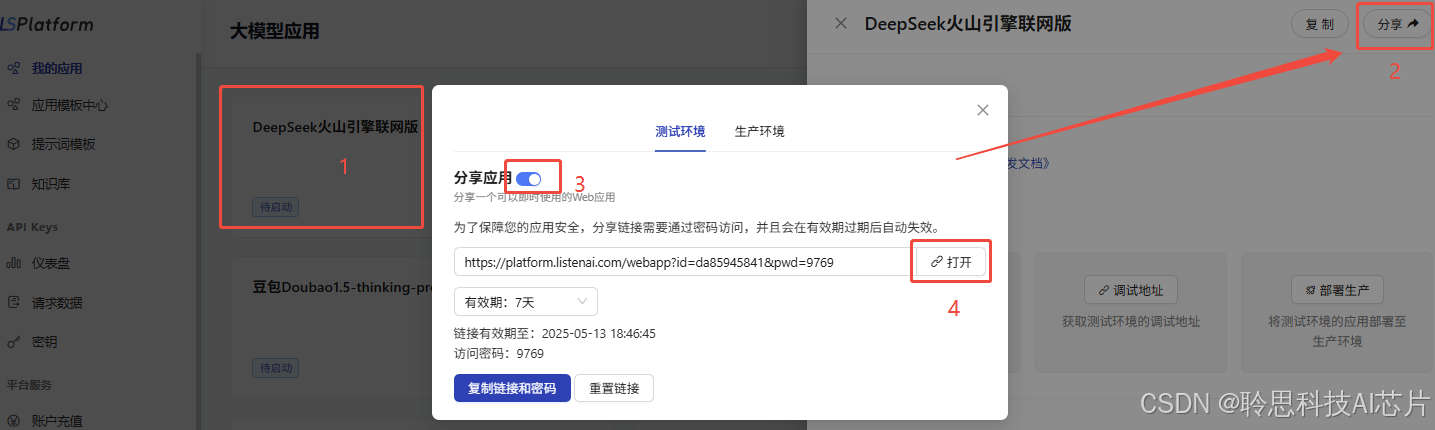Image resolution: width=1435 pixels, height=430 pixels.
Task: Close the DeepSeek detail panel
Action: [841, 23]
